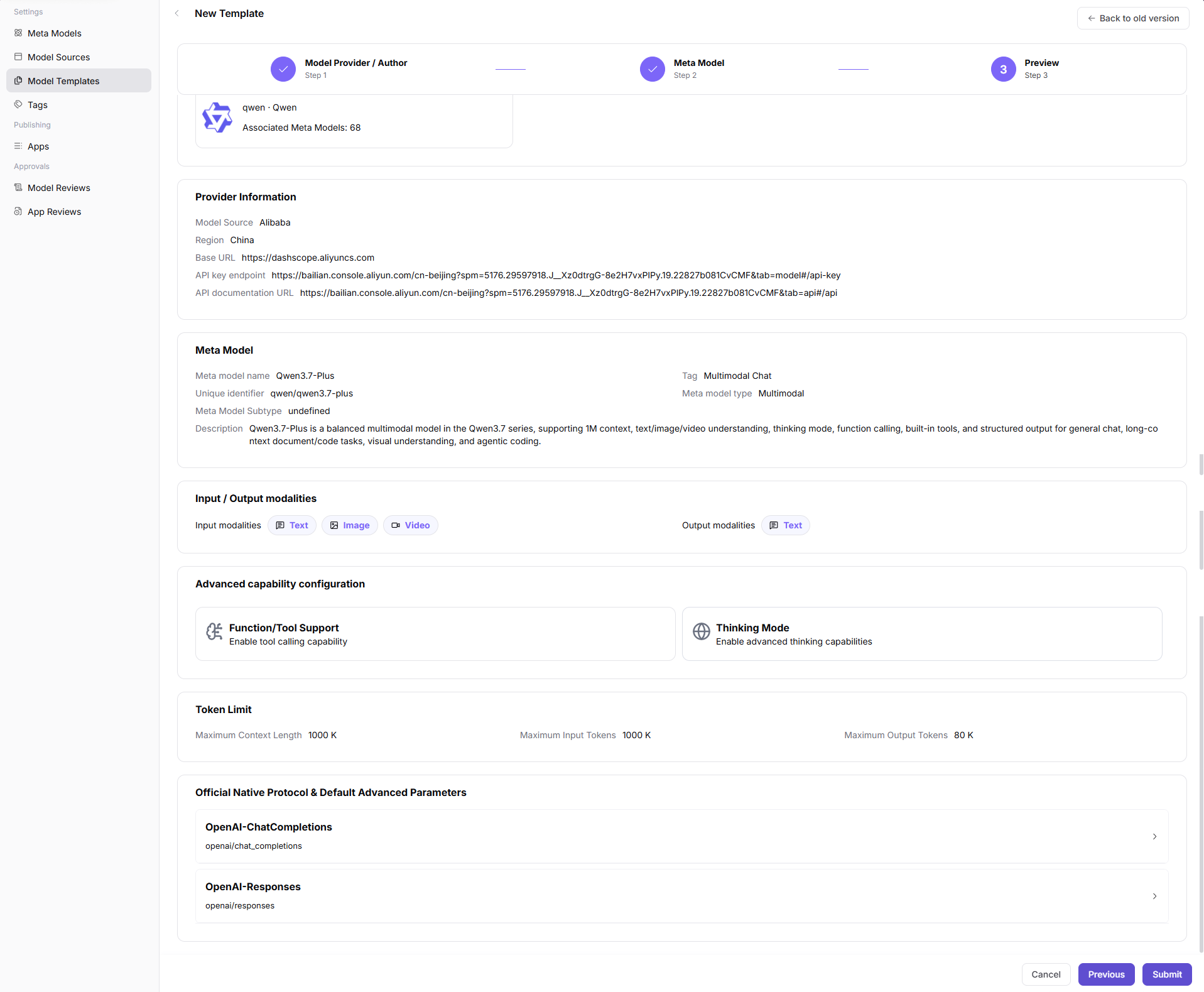Click the Model Reviews sidebar icon
Viewport: 1204px width, 992px height.
click(18, 187)
